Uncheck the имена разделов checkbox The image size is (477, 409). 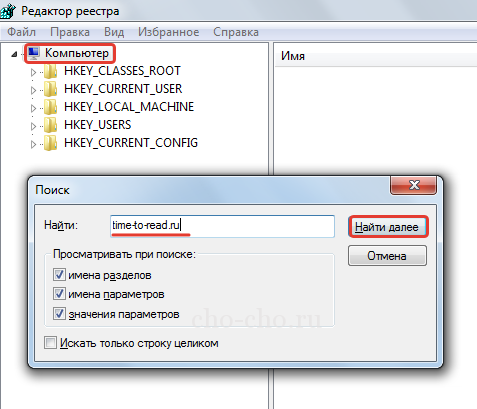[x=59, y=275]
